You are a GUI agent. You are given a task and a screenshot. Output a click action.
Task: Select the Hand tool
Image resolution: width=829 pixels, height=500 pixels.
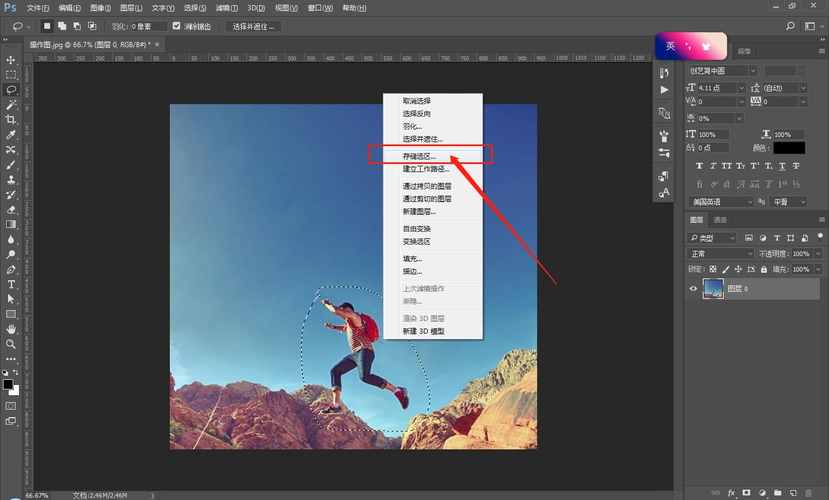tap(11, 329)
